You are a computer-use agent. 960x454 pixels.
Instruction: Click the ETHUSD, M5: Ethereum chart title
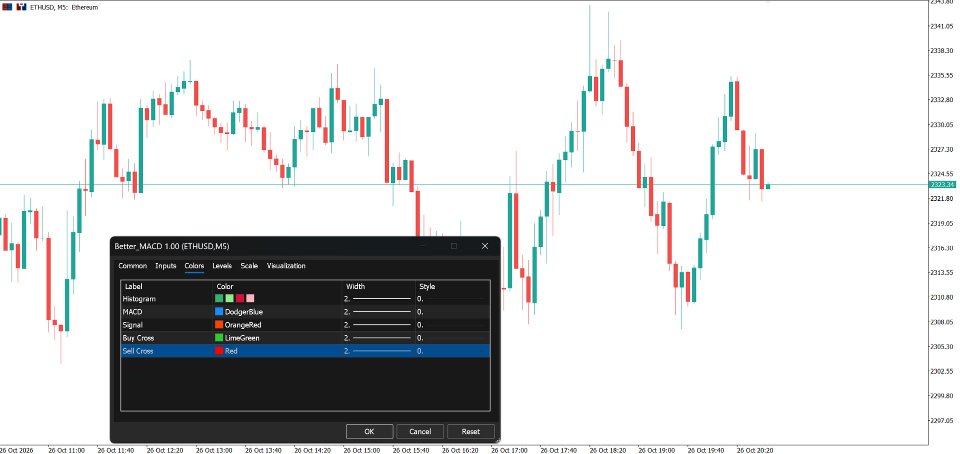[x=64, y=7]
